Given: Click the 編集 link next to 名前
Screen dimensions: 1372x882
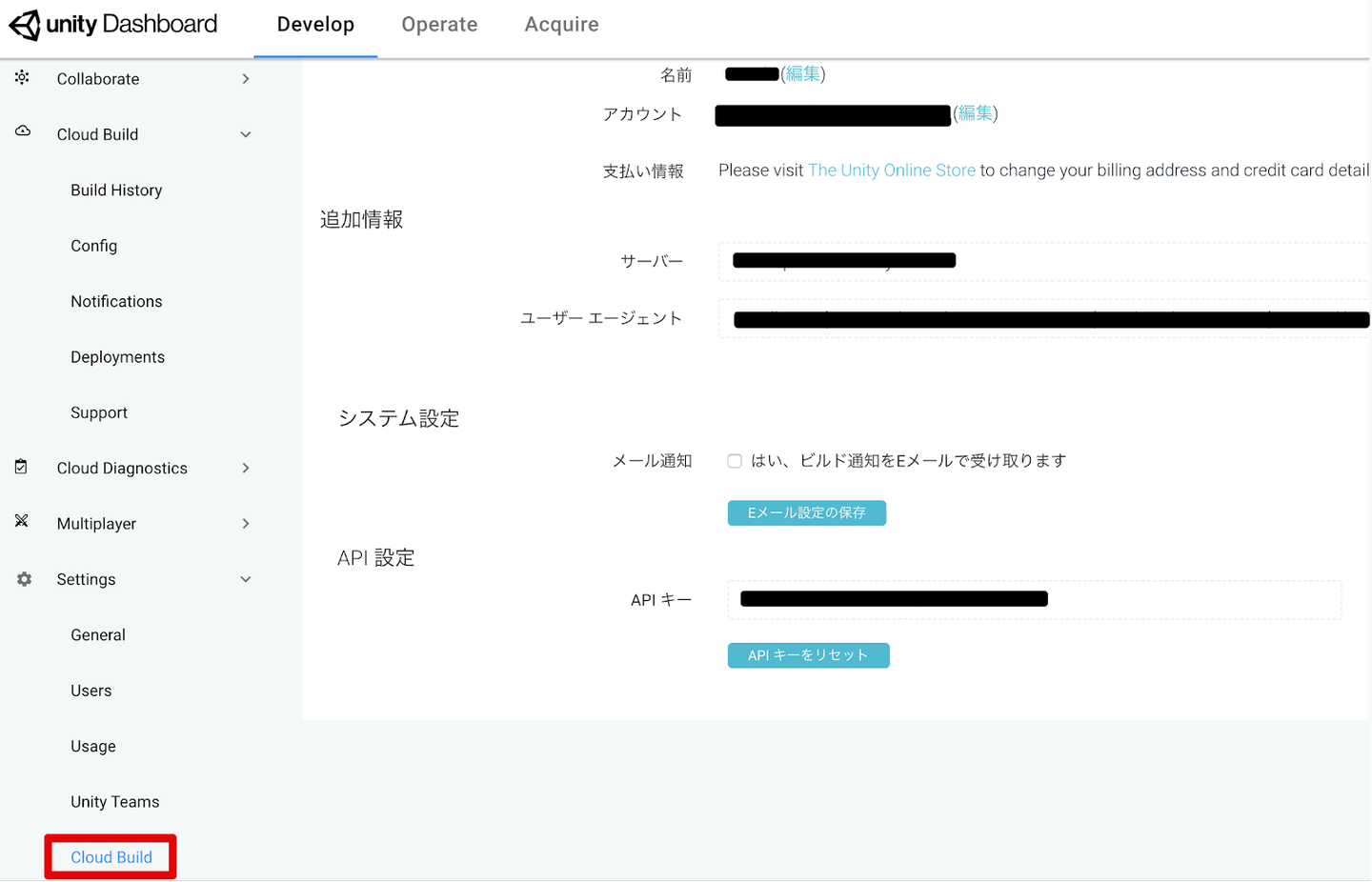Looking at the screenshot, I should 802,74.
